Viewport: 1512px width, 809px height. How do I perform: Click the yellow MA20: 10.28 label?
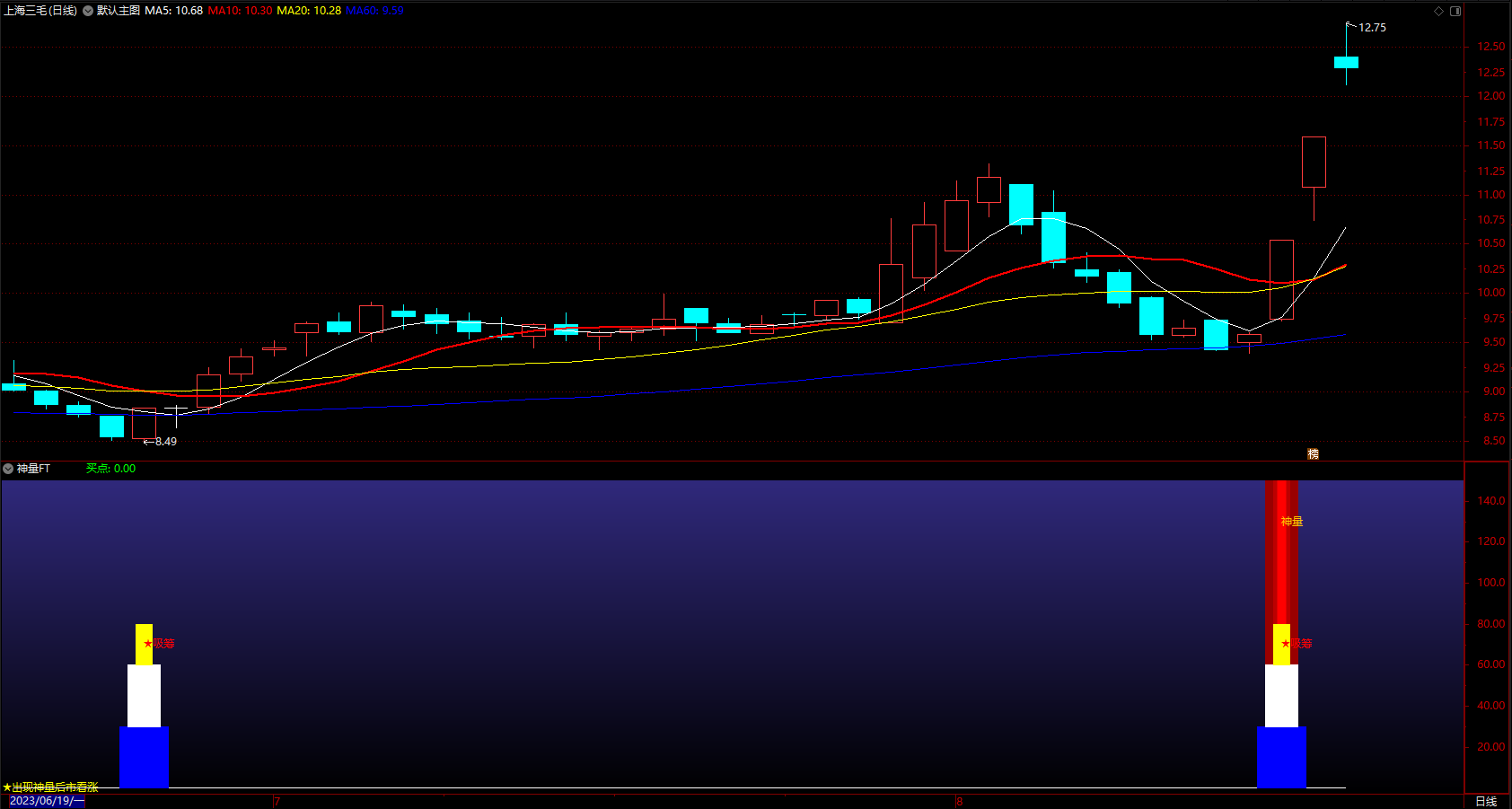click(x=309, y=11)
